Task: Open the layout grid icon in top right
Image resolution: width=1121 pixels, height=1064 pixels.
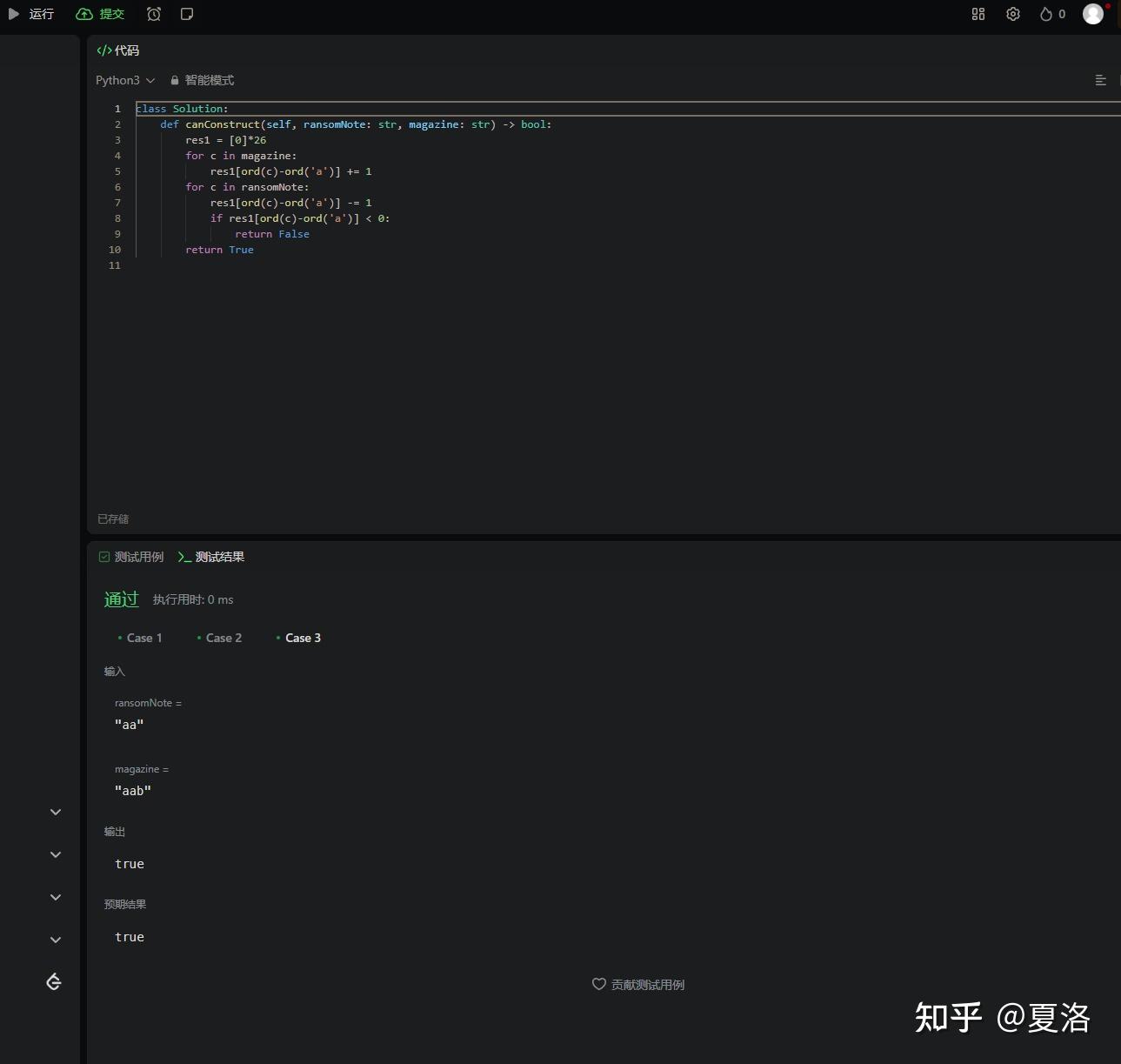Action: [x=978, y=14]
